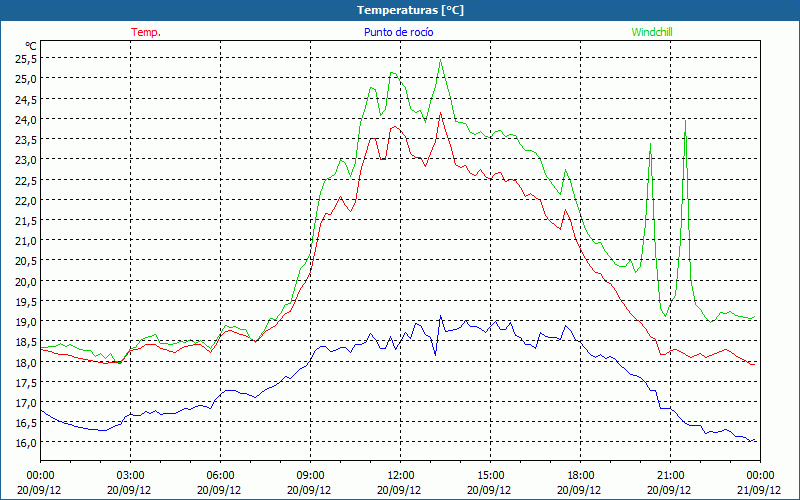Click the 23,5 y-axis value

(26, 139)
